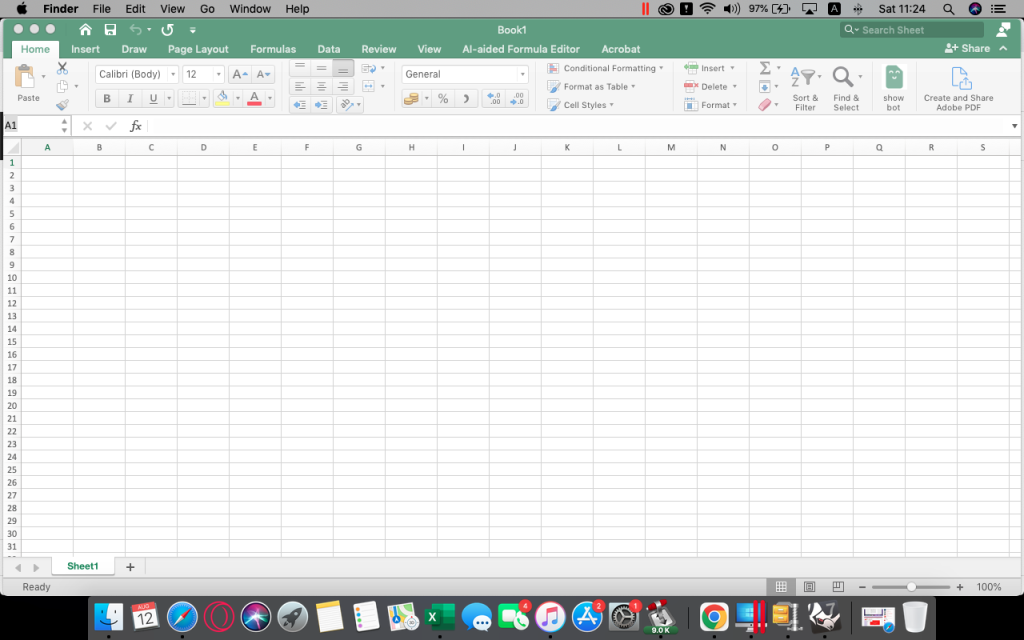Cut selection with the scissors icon
The height and width of the screenshot is (640, 1024).
pos(62,68)
